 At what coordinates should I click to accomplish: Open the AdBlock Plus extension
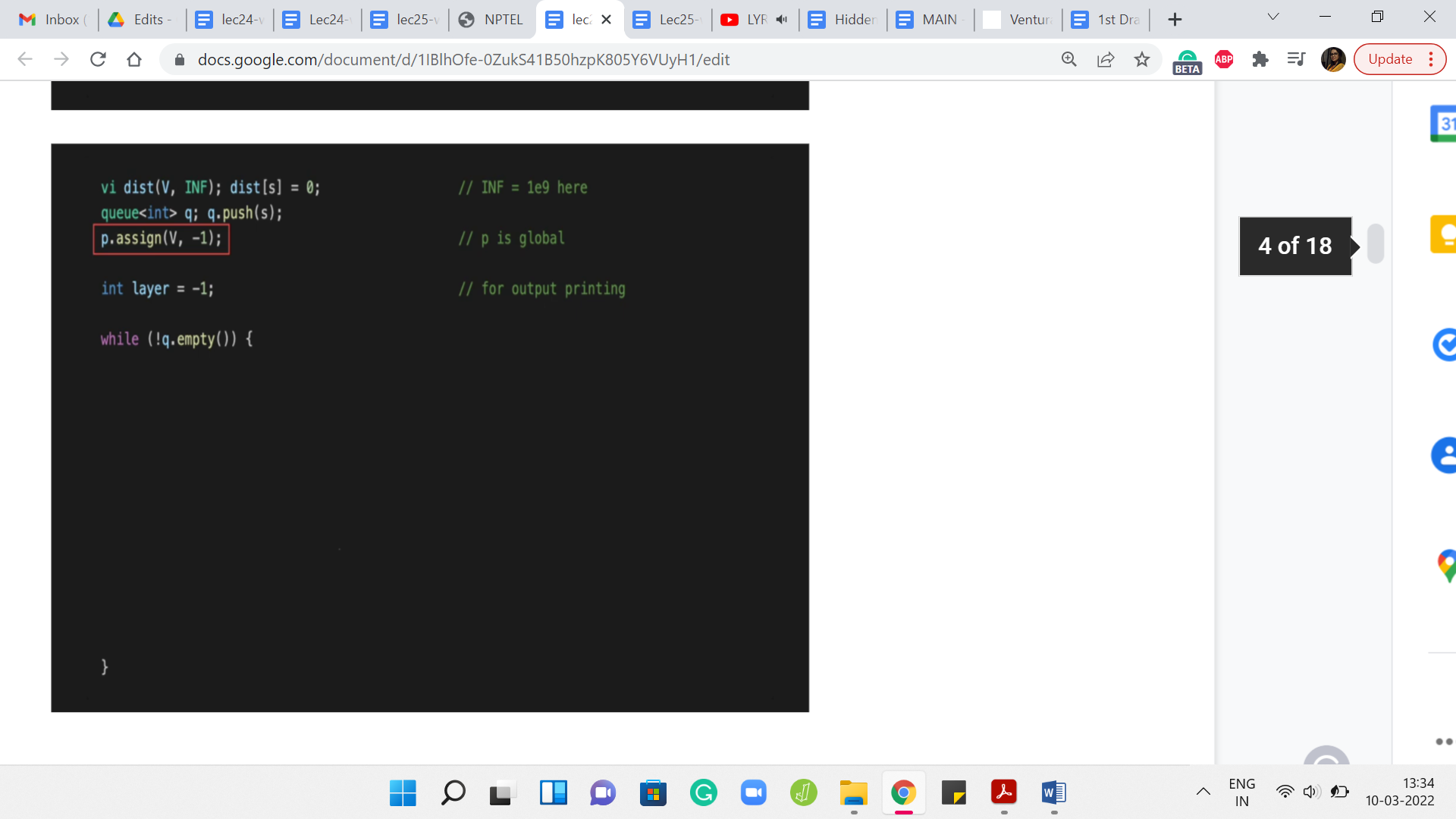click(x=1224, y=59)
